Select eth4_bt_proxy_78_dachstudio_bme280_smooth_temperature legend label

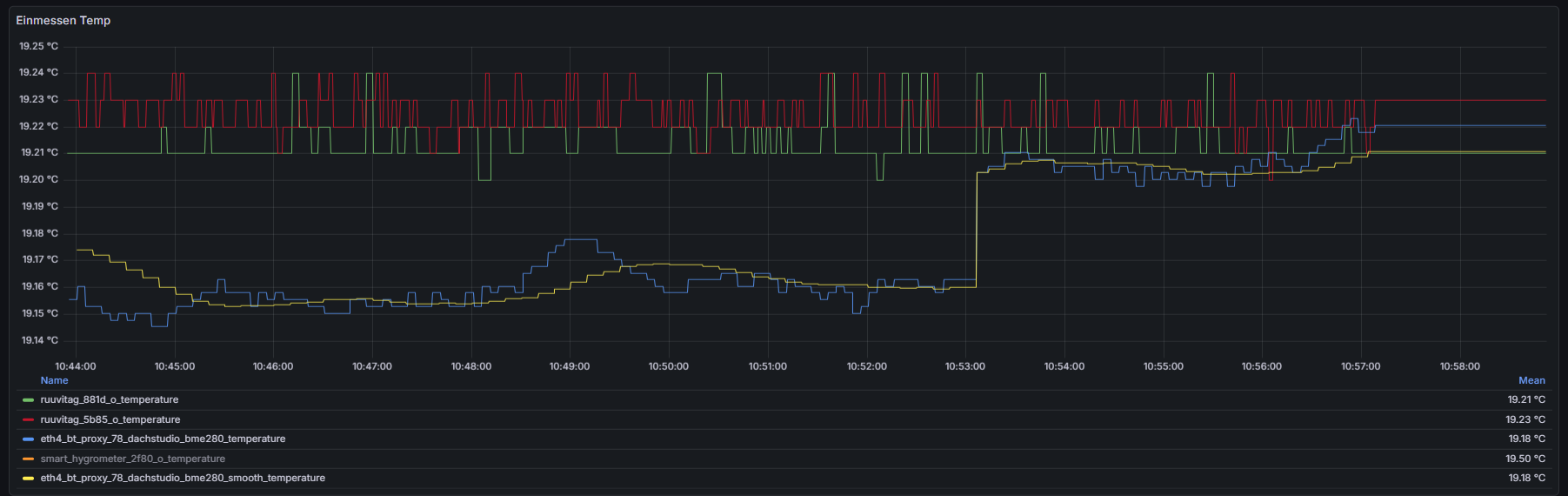(183, 479)
